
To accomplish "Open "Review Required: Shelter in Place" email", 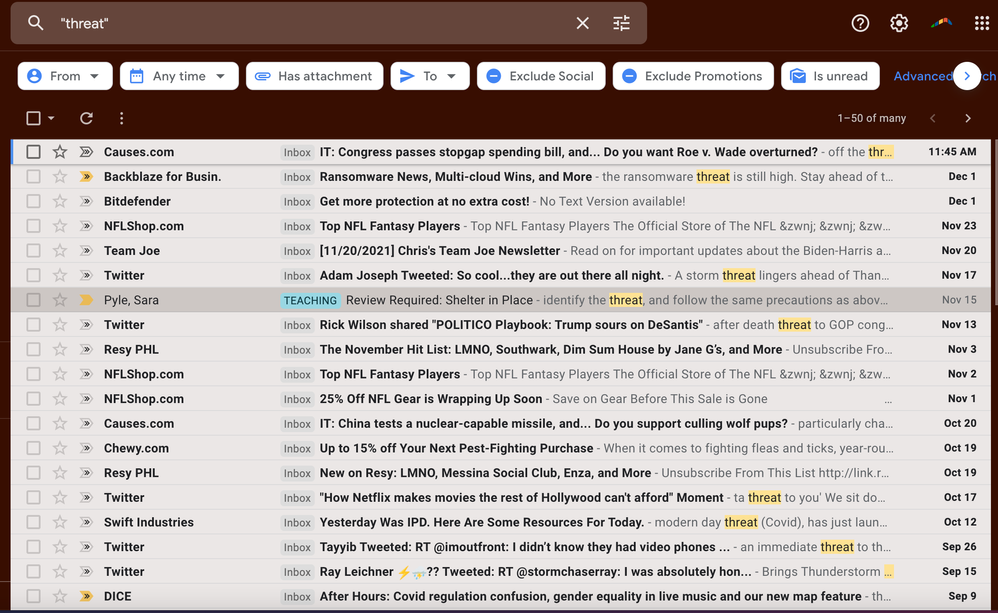I will 439,300.
